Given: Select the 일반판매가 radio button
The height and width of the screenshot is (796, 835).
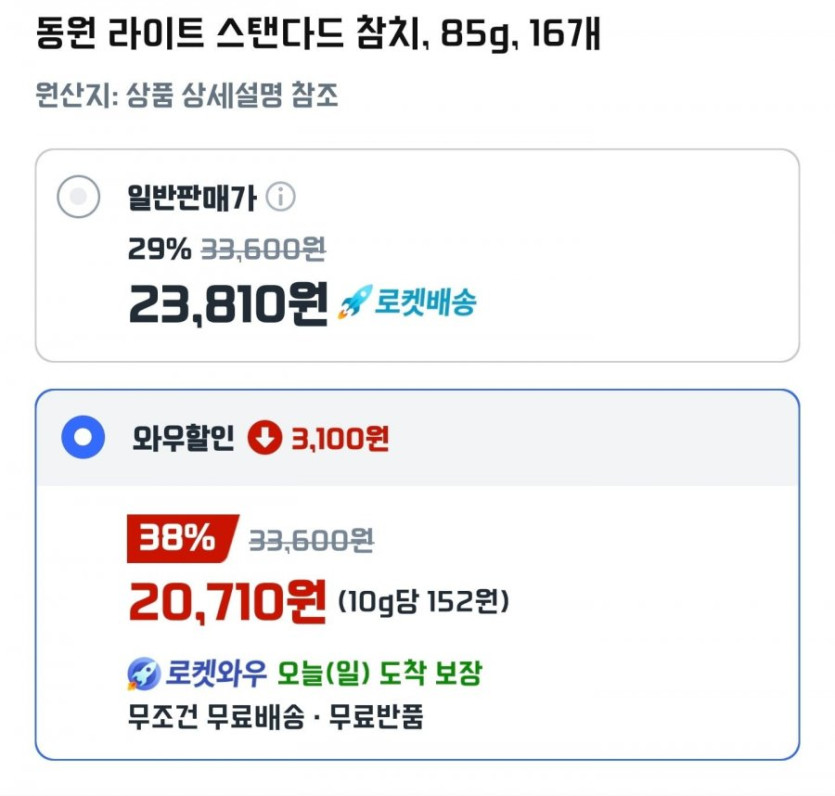Looking at the screenshot, I should 78,198.
